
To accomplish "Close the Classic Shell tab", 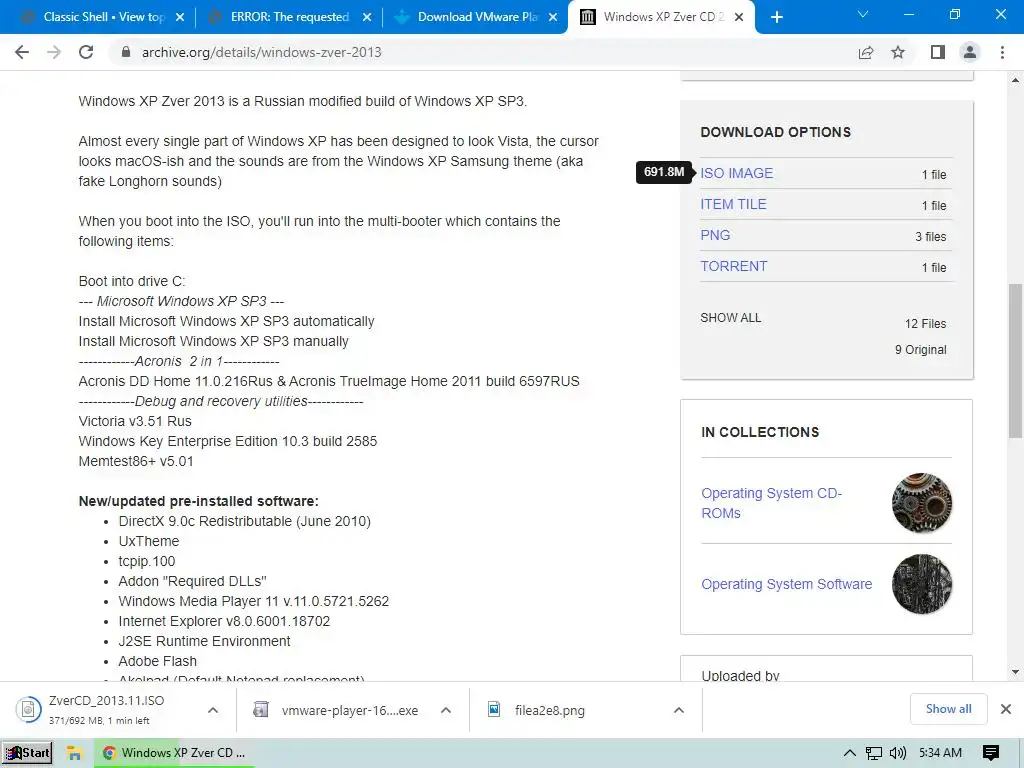I will point(180,18).
